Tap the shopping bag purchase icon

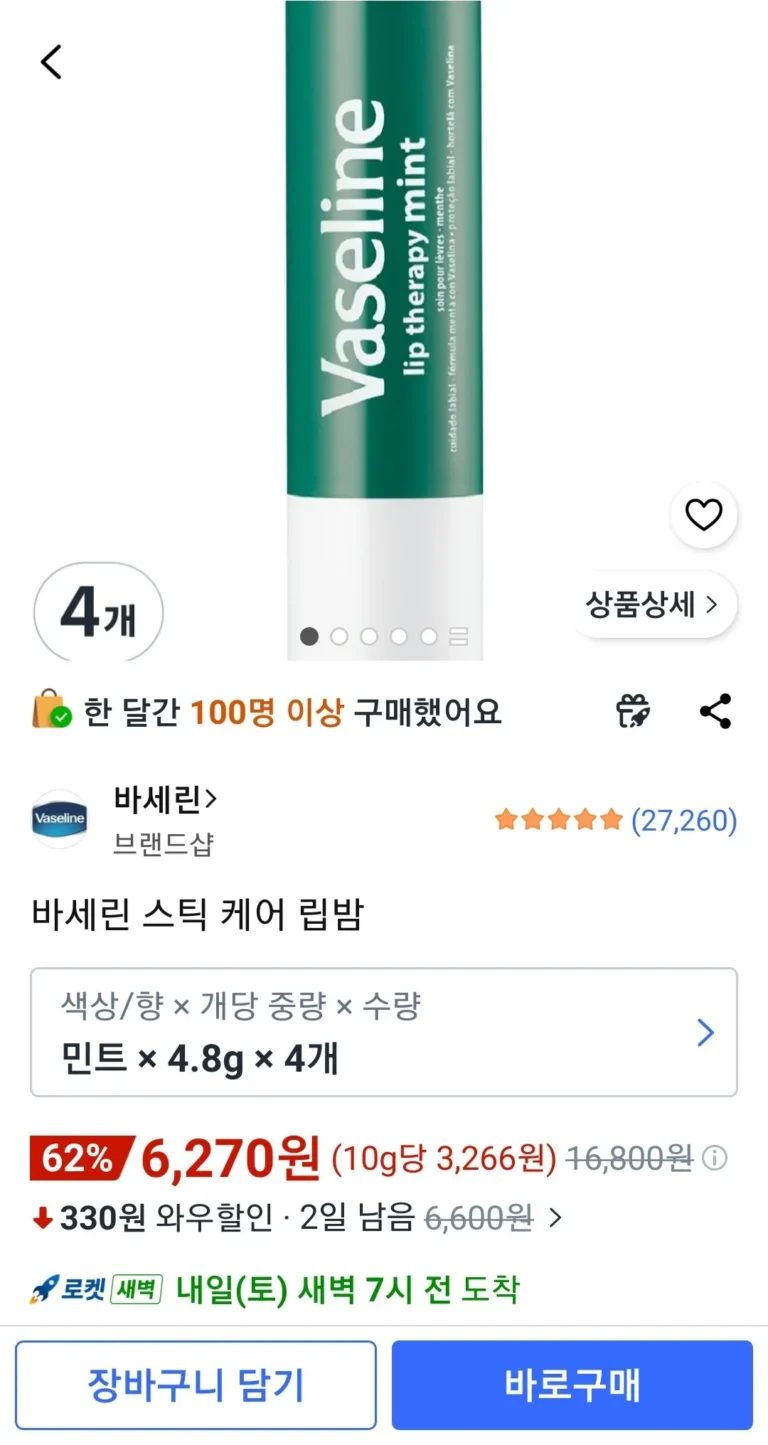click(52, 711)
